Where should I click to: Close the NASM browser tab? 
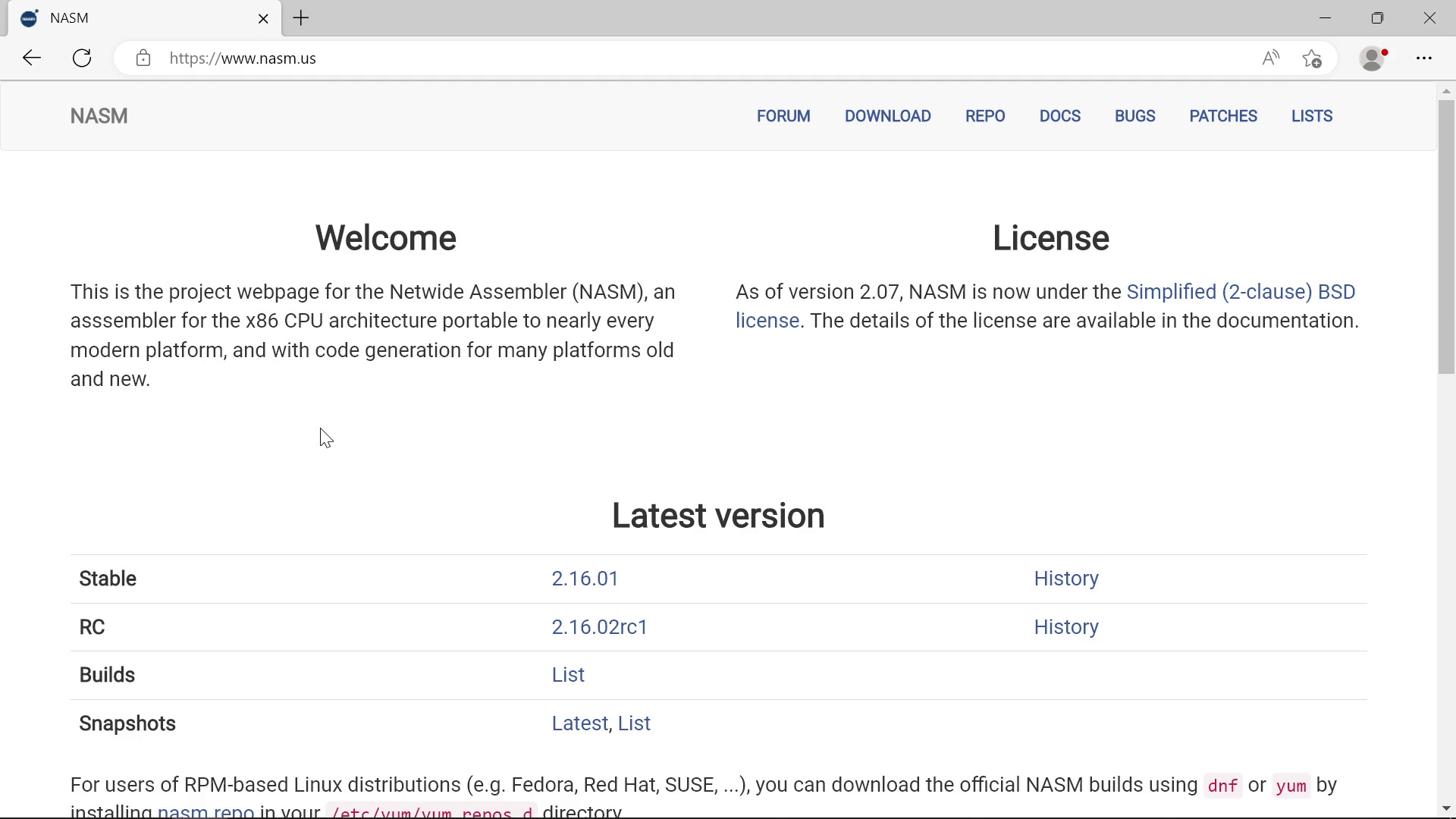[x=263, y=18]
